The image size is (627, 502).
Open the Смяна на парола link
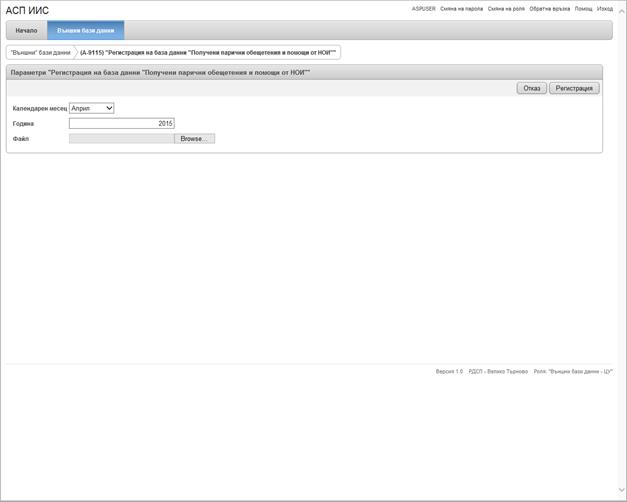(461, 9)
